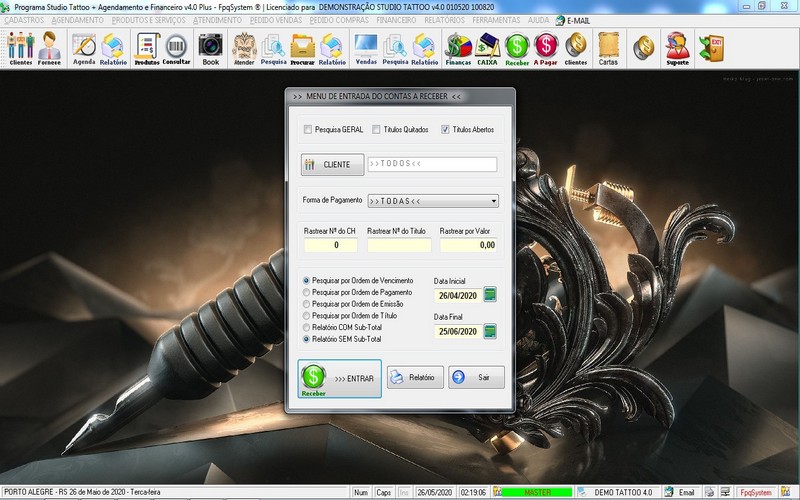Open the FINANCEIRO menu
This screenshot has height=500, width=800.
tap(396, 20)
